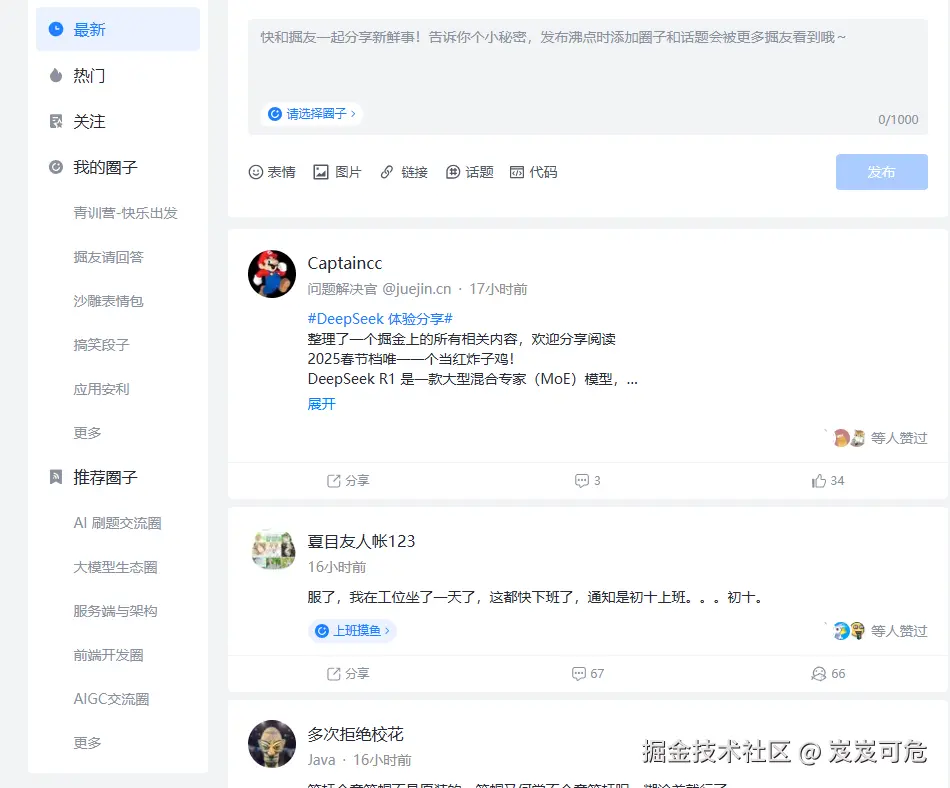Switch to the 热门 feed
Screen dimensions: 950x788
(89, 75)
